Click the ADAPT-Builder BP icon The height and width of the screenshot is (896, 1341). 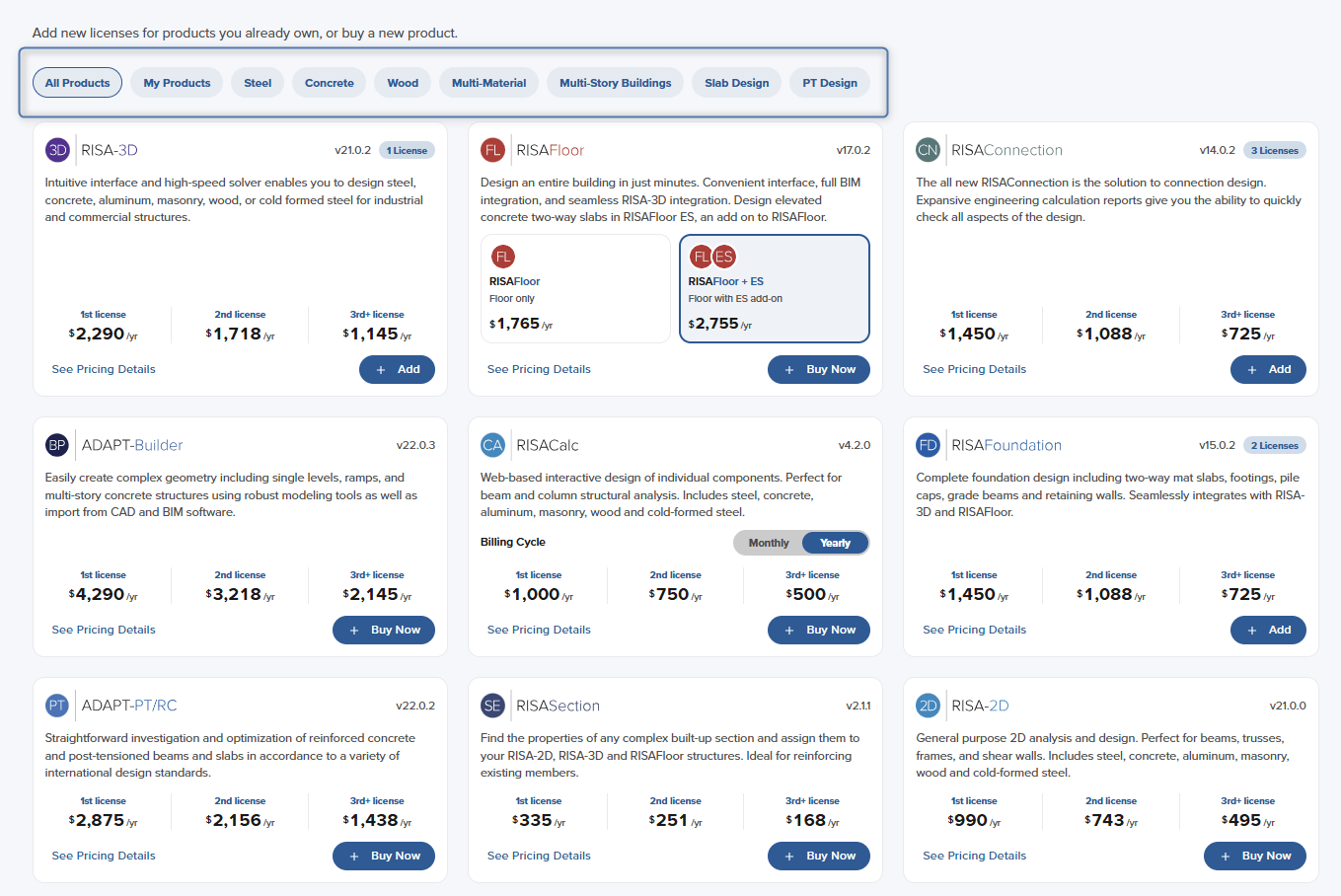(x=57, y=445)
